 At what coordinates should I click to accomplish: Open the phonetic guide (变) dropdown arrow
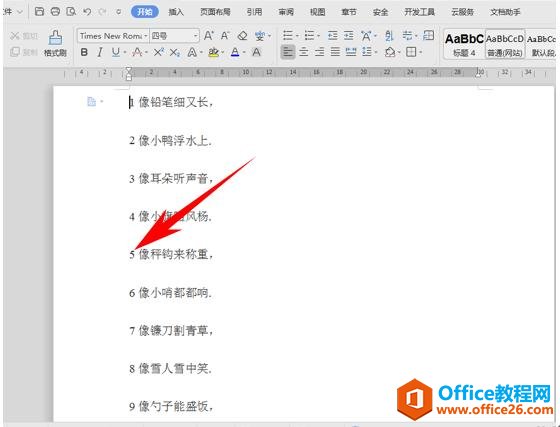269,36
